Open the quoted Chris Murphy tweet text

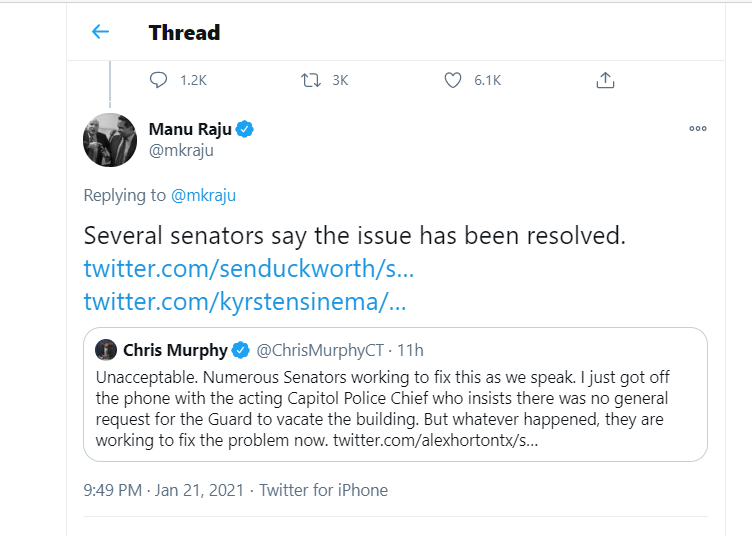(x=382, y=408)
